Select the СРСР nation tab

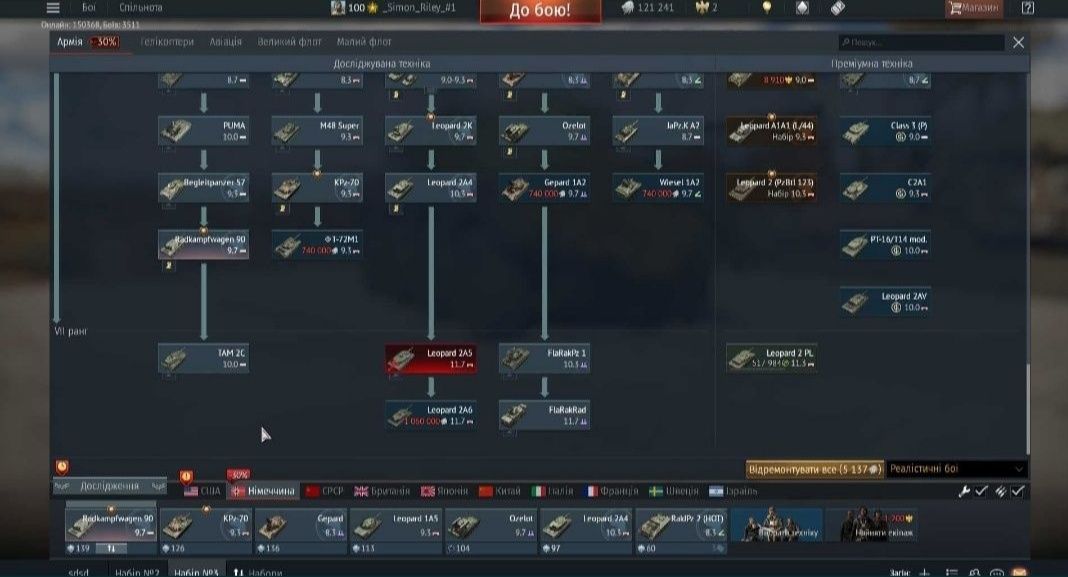tap(325, 491)
